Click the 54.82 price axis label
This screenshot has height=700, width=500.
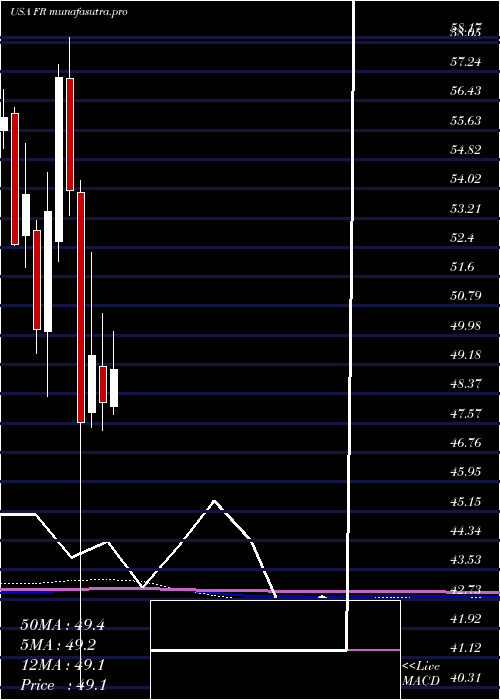[x=465, y=150]
